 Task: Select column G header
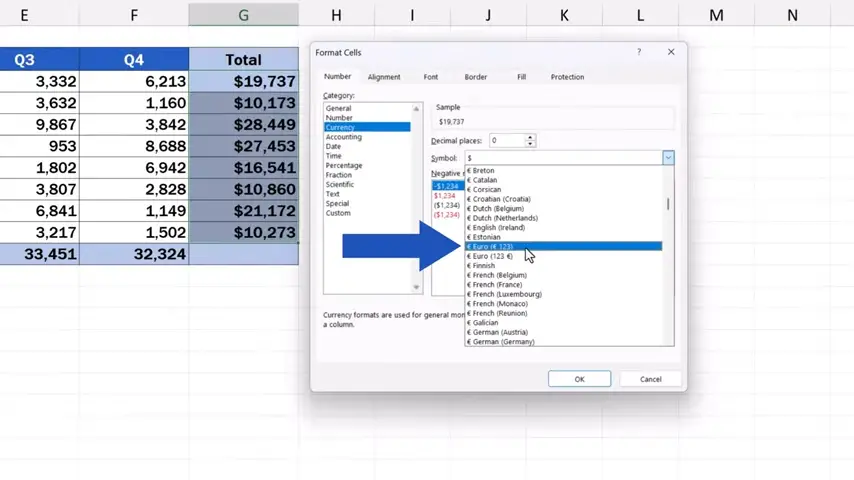[243, 15]
